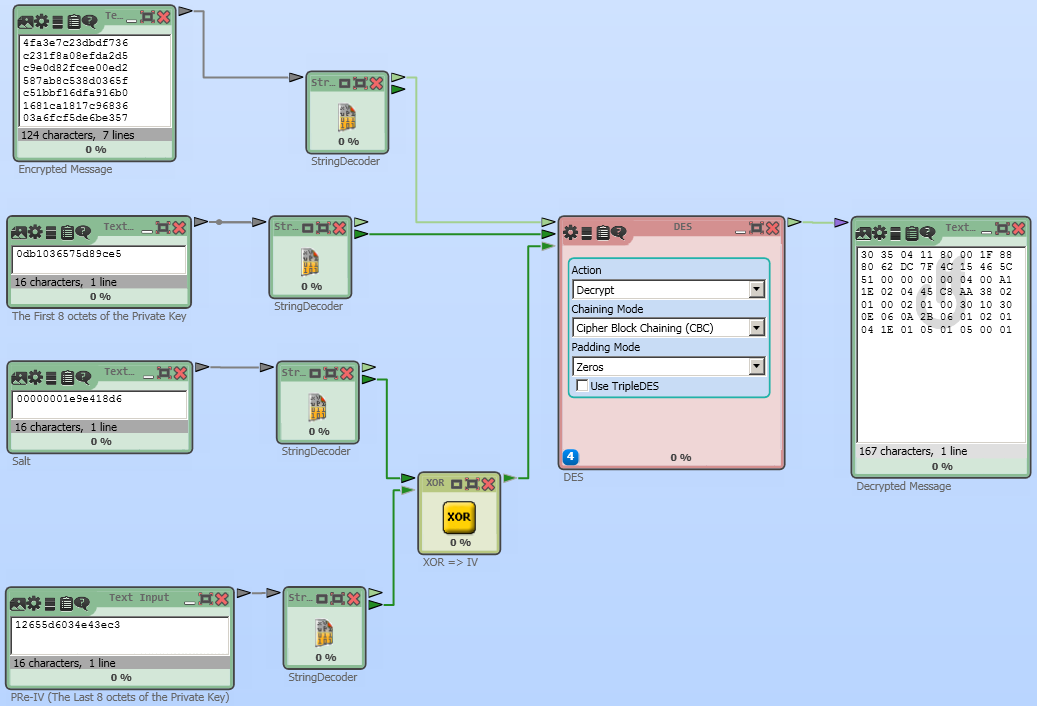The image size is (1037, 706).
Task: Open help bubble of First 8 octets component
Action: pos(83,232)
